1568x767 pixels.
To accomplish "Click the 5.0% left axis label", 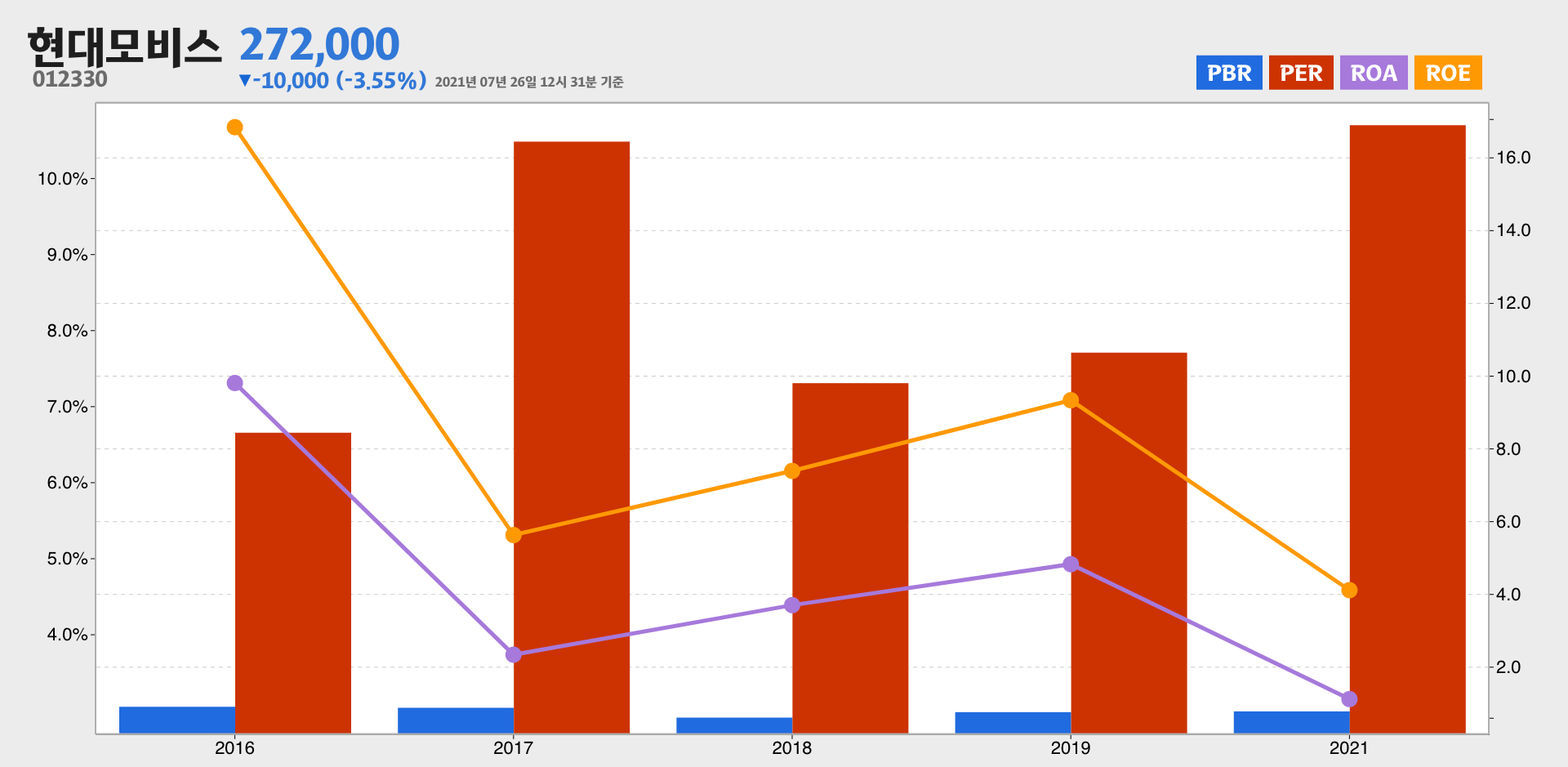I will point(68,559).
